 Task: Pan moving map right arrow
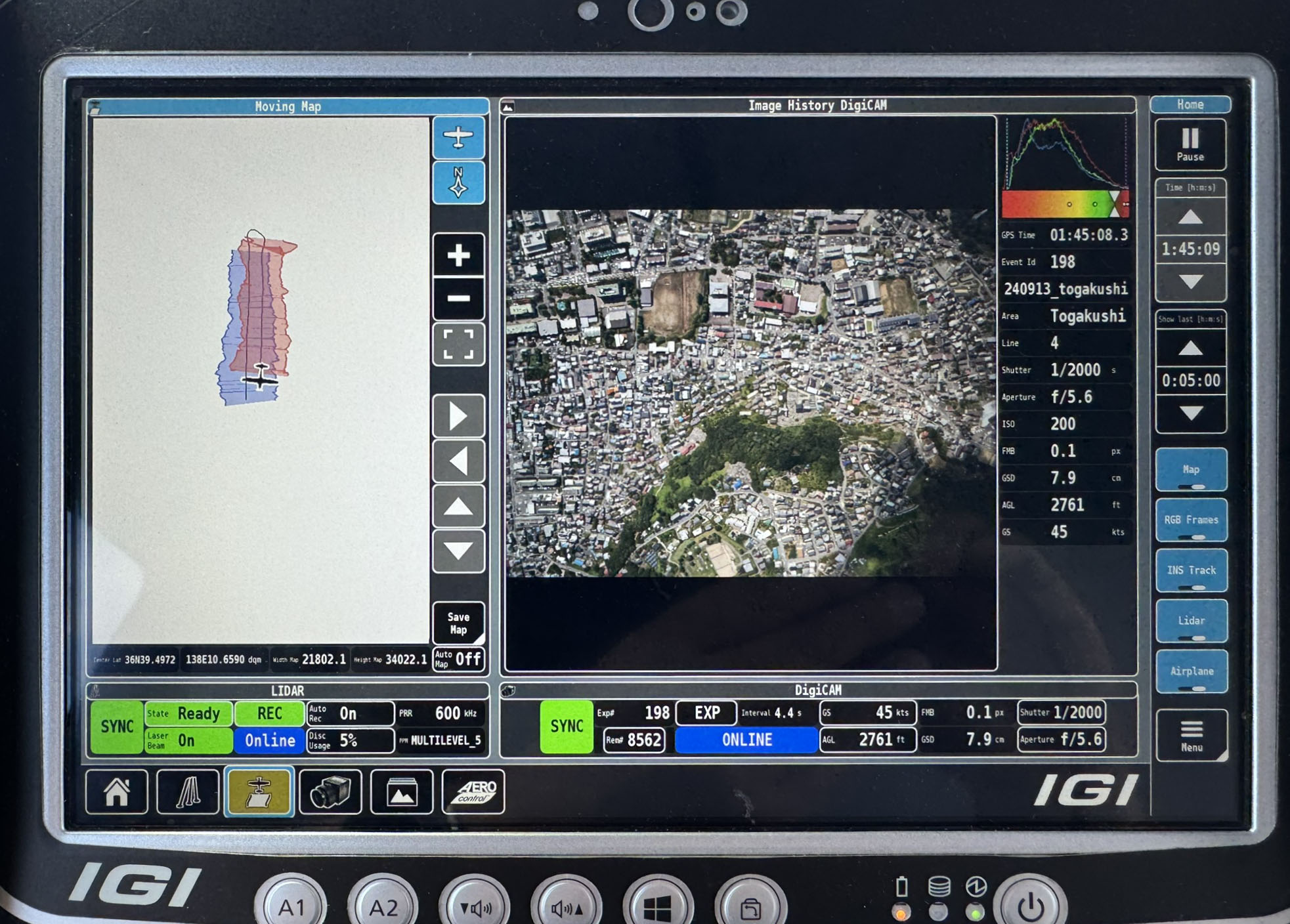[458, 416]
